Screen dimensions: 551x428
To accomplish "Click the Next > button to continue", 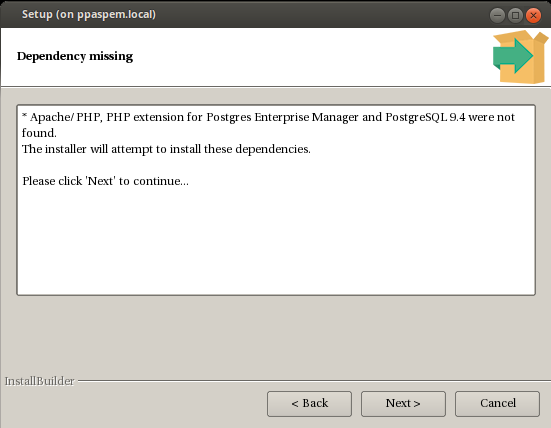I will coord(403,404).
